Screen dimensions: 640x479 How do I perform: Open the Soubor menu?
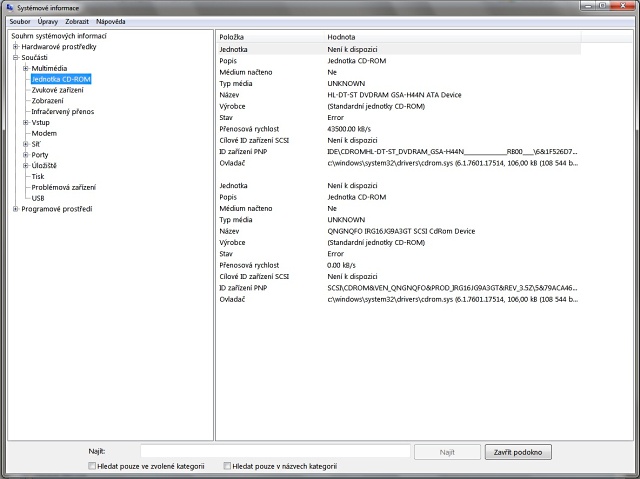20,22
